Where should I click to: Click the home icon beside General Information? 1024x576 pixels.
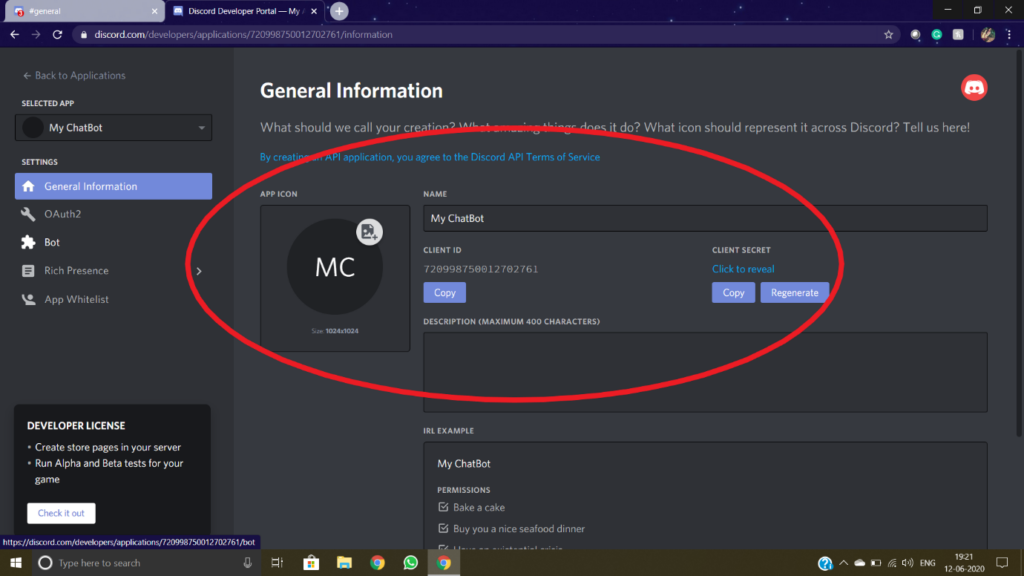[28, 186]
